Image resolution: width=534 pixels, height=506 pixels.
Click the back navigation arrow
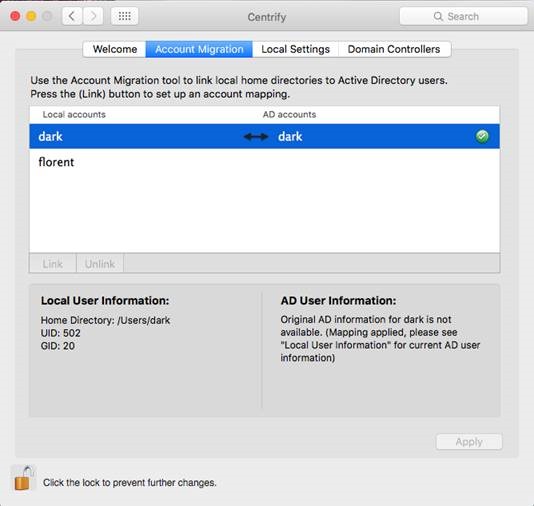point(72,16)
